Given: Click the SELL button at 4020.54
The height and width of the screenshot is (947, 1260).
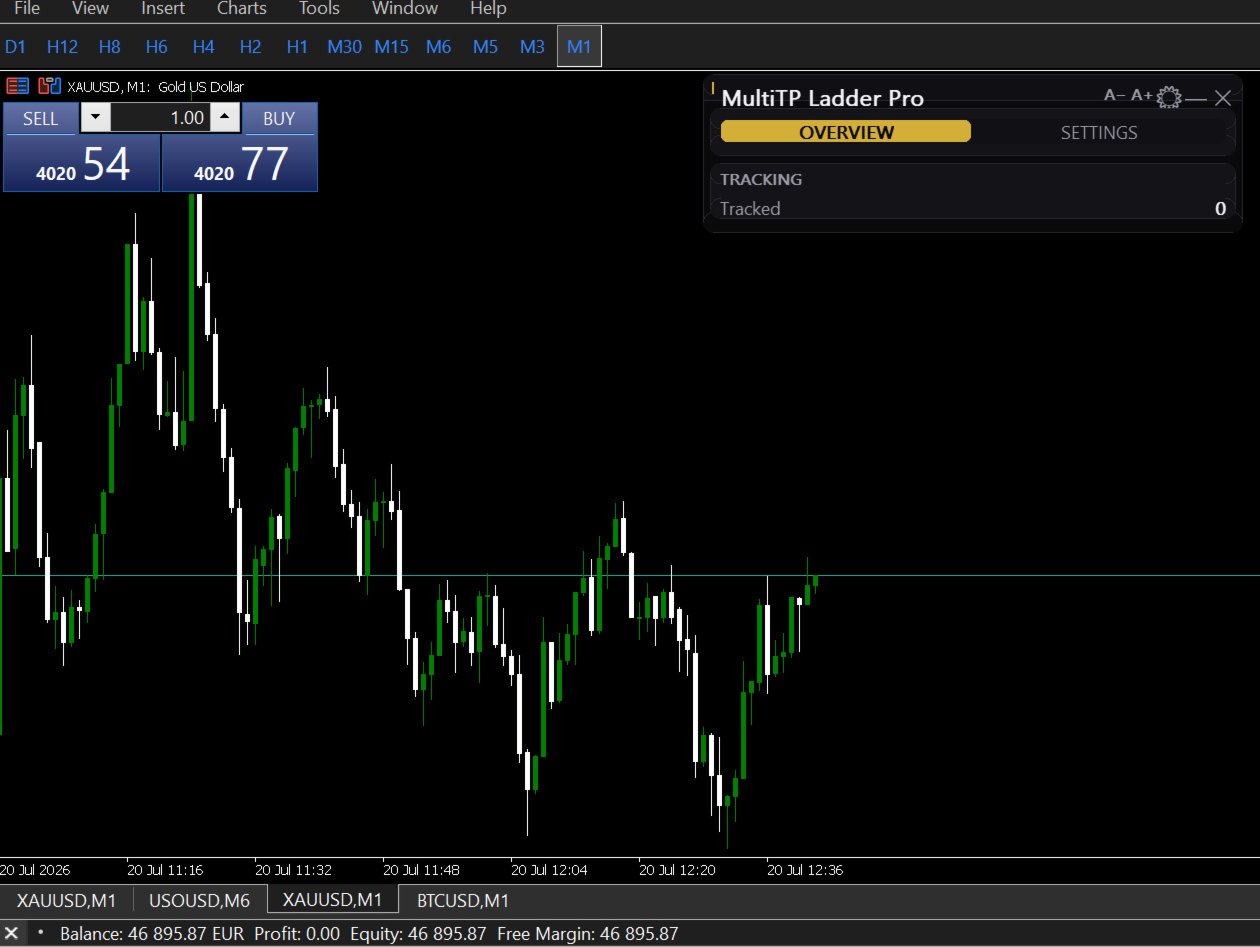Looking at the screenshot, I should [x=82, y=147].
